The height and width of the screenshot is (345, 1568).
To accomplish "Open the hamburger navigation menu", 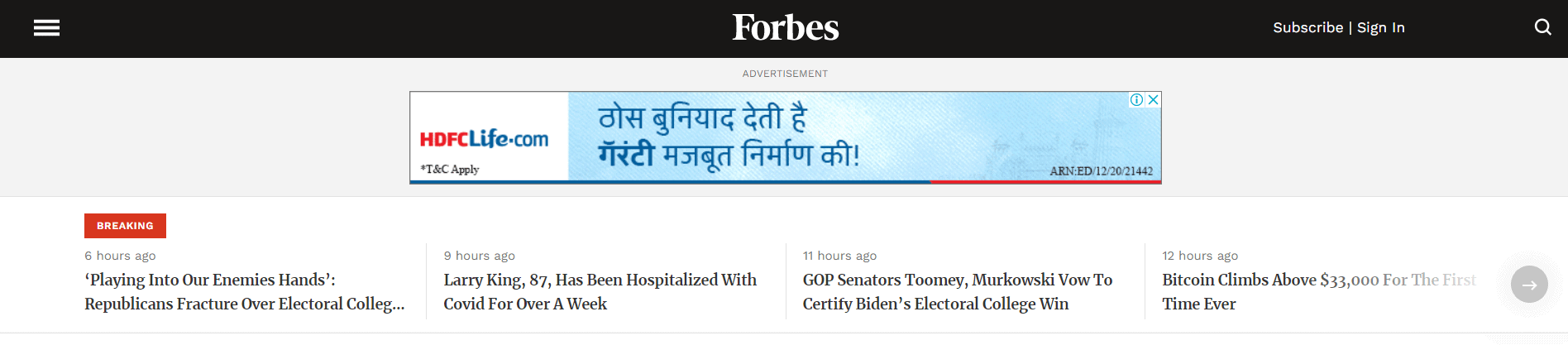I will point(46,28).
